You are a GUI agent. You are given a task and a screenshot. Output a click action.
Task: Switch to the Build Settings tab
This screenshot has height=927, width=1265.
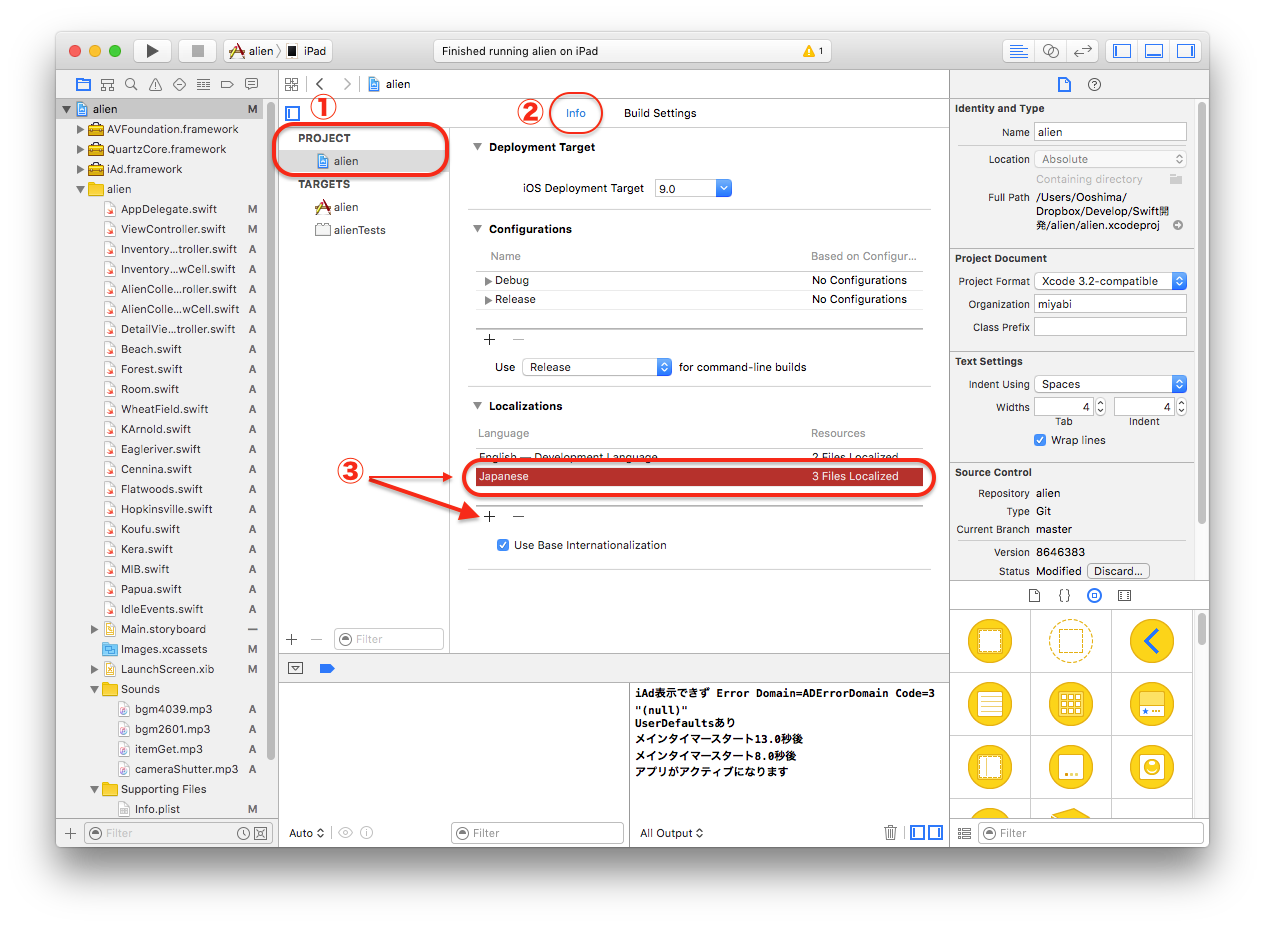[x=660, y=113]
